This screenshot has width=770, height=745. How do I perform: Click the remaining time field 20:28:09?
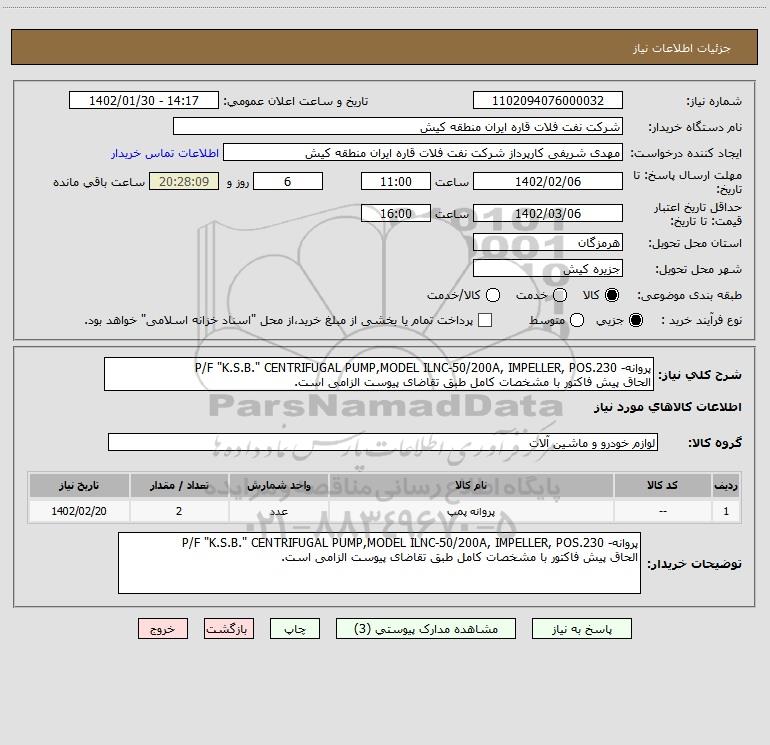point(184,182)
